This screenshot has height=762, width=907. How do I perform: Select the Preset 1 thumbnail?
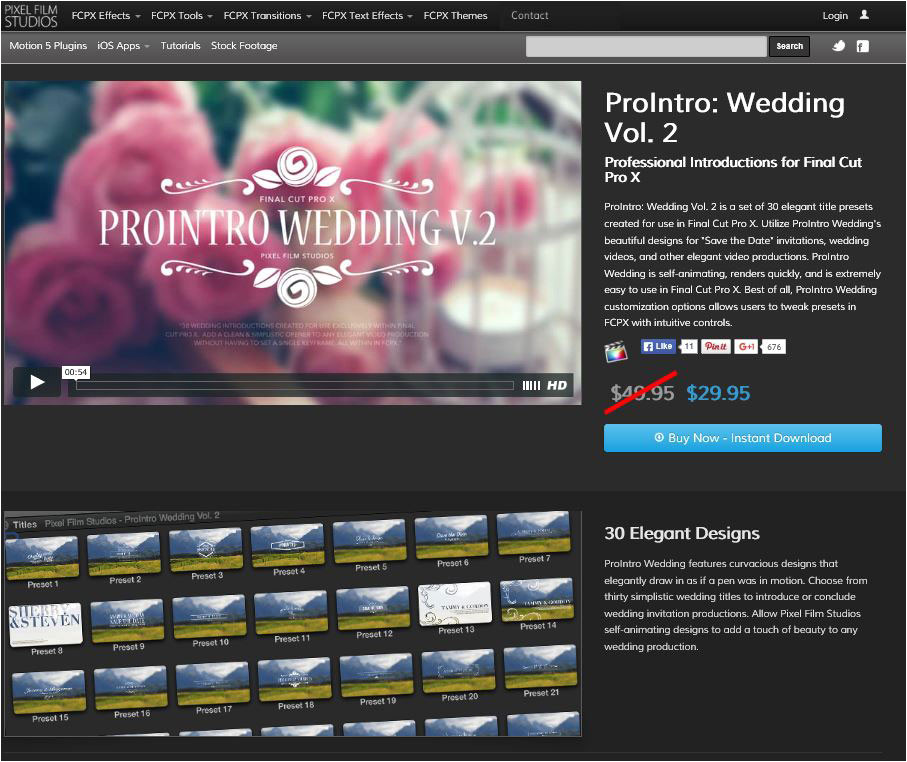point(42,557)
